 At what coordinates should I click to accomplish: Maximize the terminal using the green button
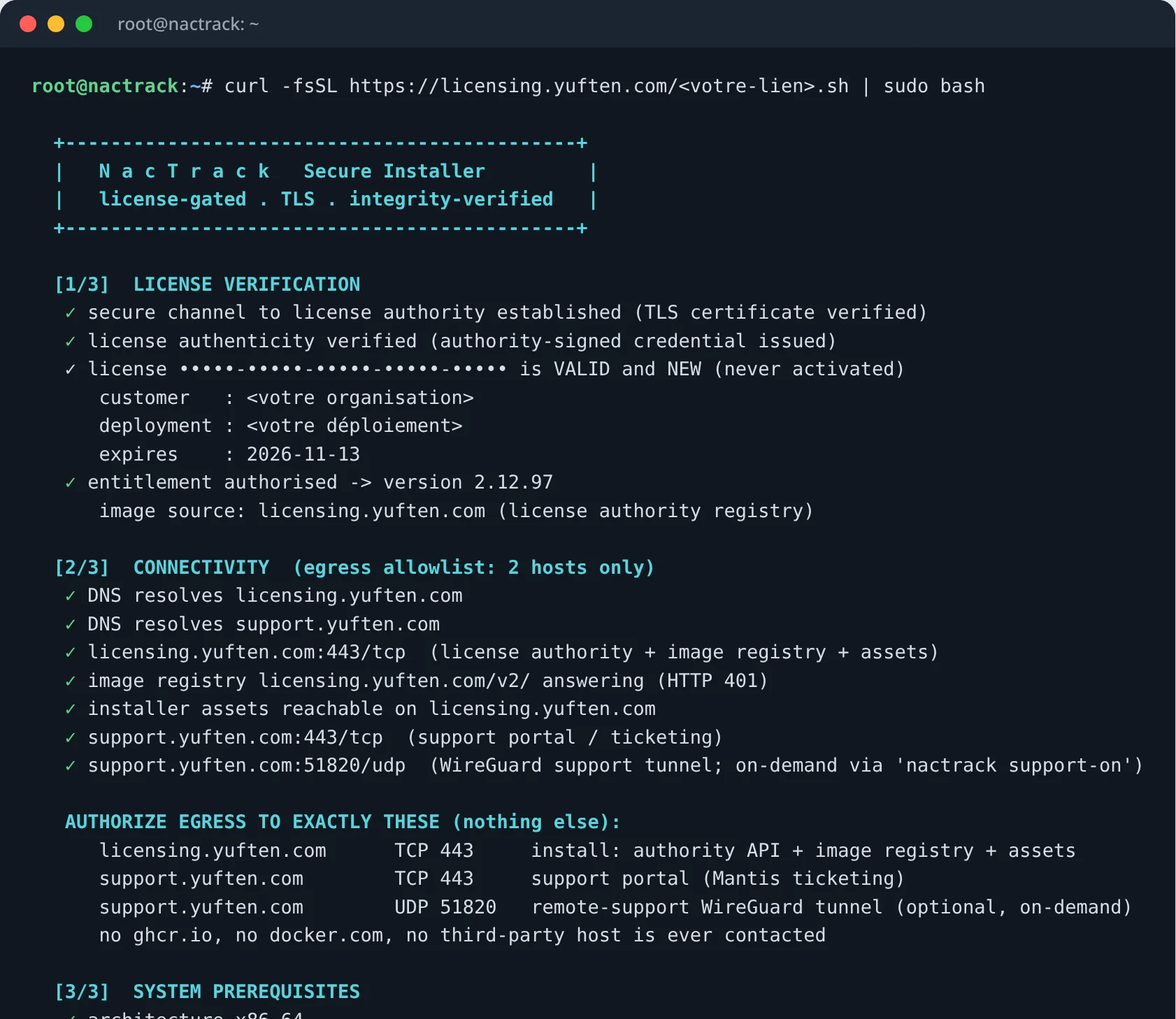coord(84,24)
